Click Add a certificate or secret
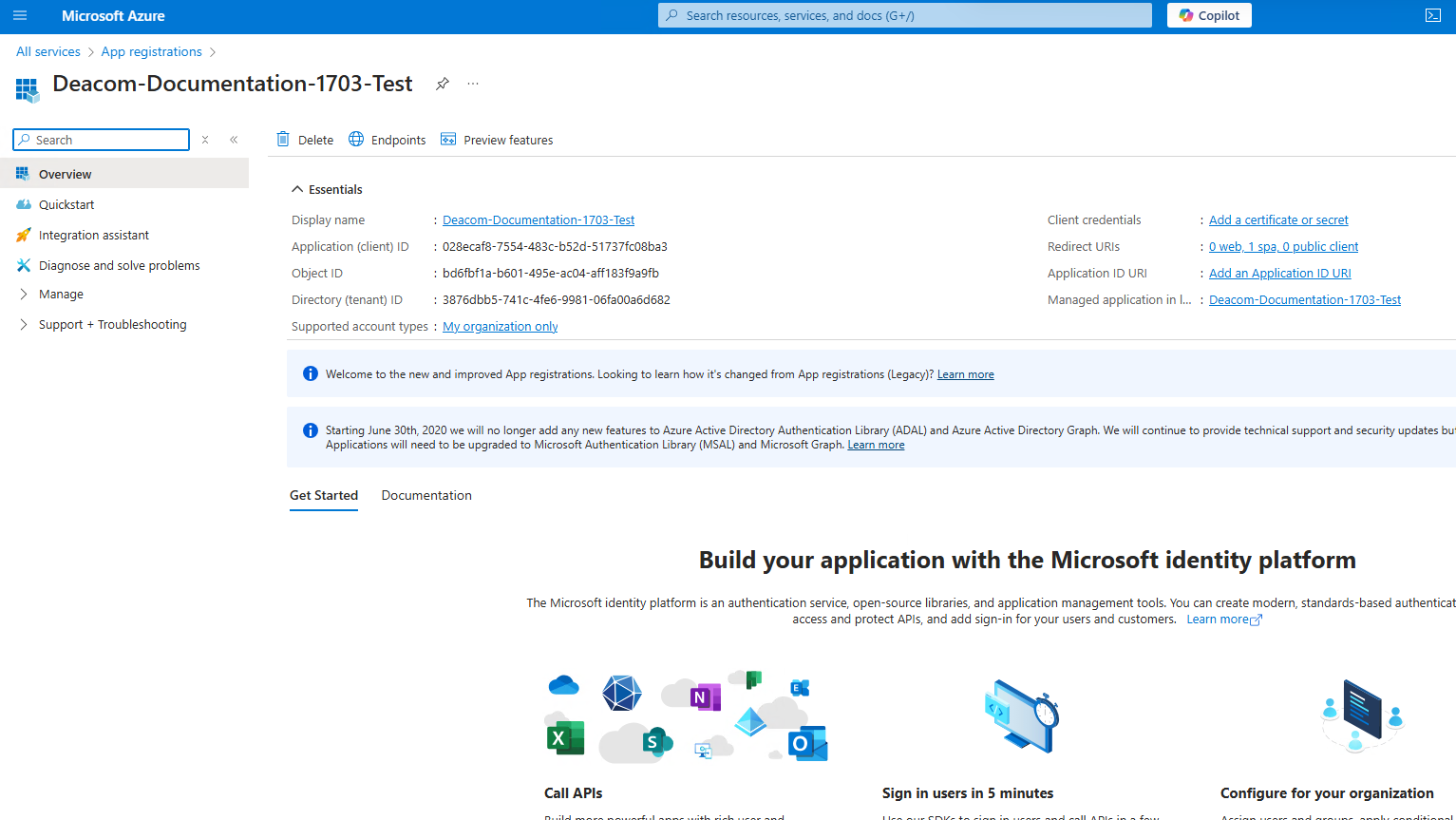The image size is (1456, 820). click(1278, 219)
